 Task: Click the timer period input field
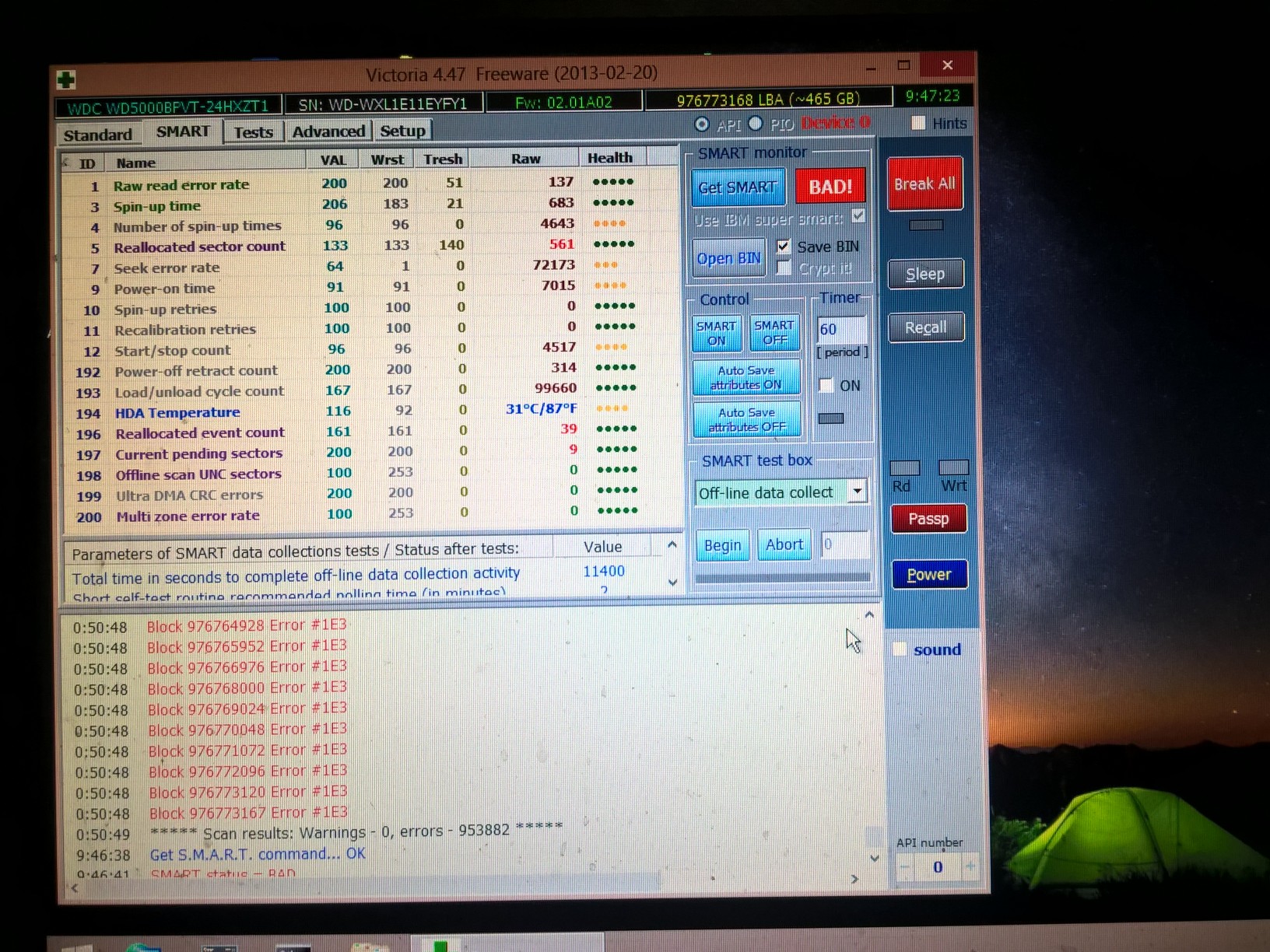840,329
